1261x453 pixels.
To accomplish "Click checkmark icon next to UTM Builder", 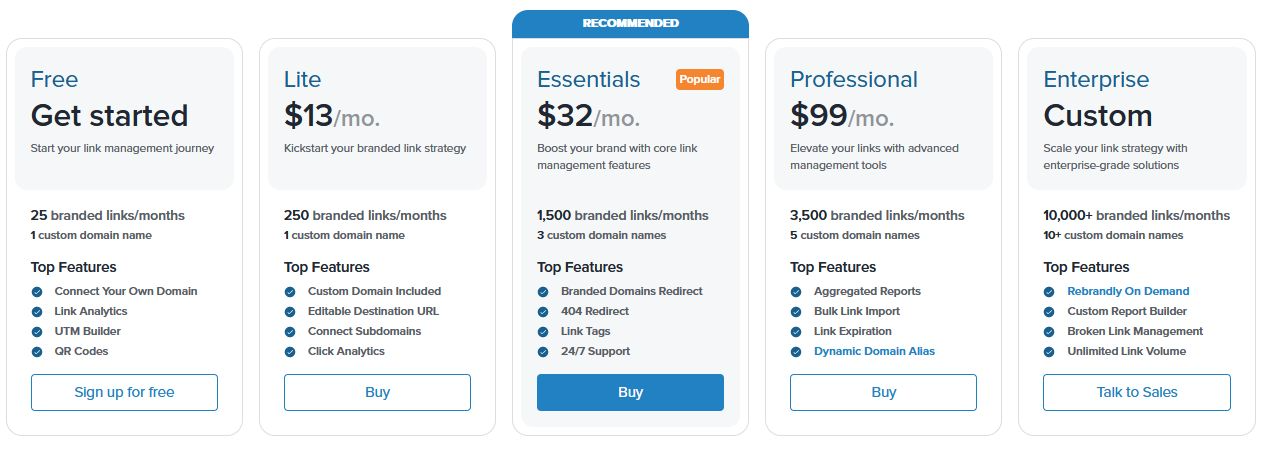I will [x=37, y=332].
